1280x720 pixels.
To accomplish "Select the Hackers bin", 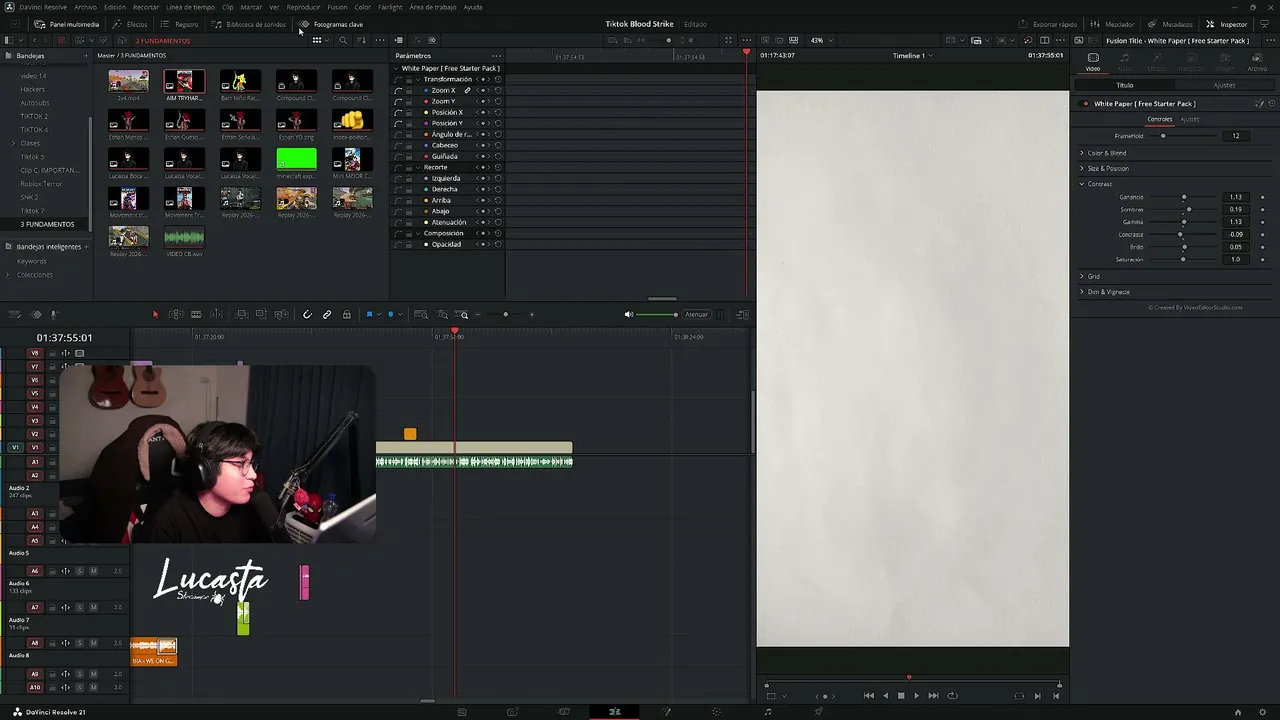I will 33,90.
